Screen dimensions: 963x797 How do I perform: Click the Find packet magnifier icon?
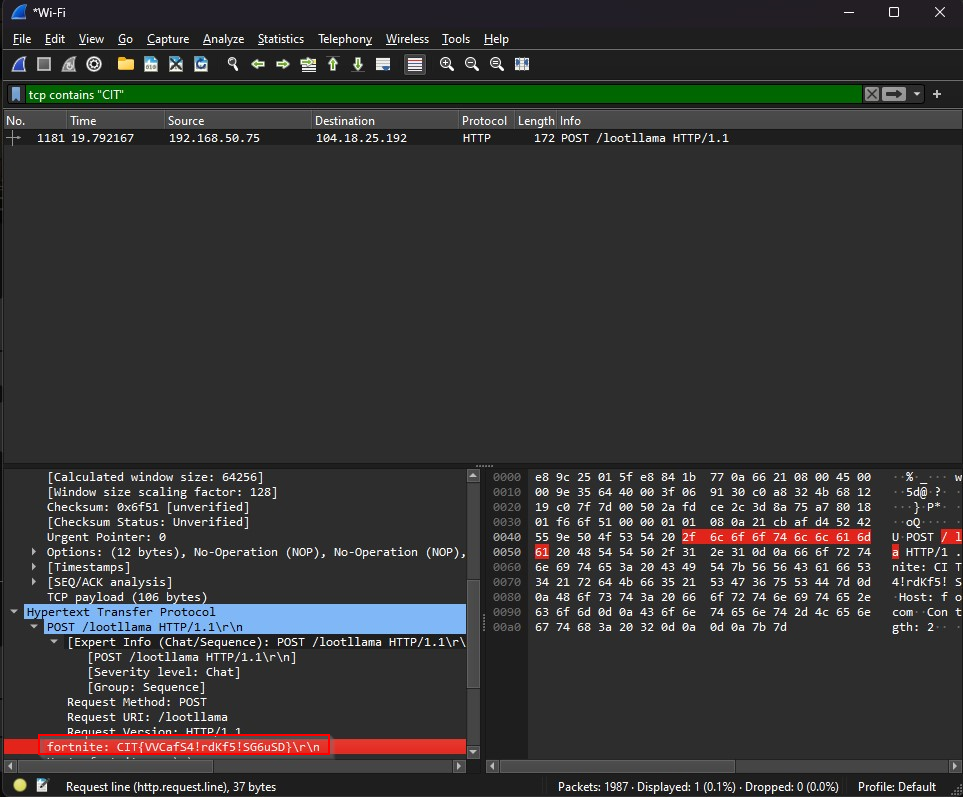[x=233, y=64]
